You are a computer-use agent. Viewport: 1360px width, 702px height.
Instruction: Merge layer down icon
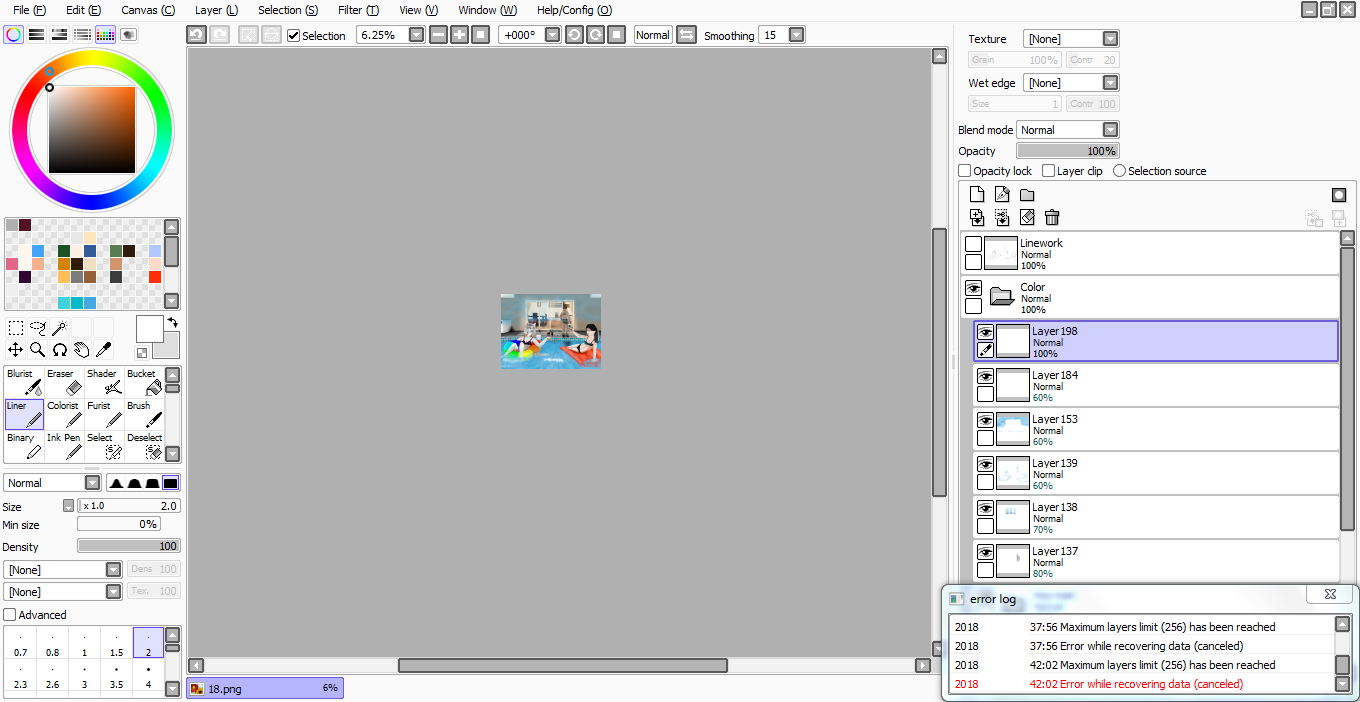(x=977, y=217)
